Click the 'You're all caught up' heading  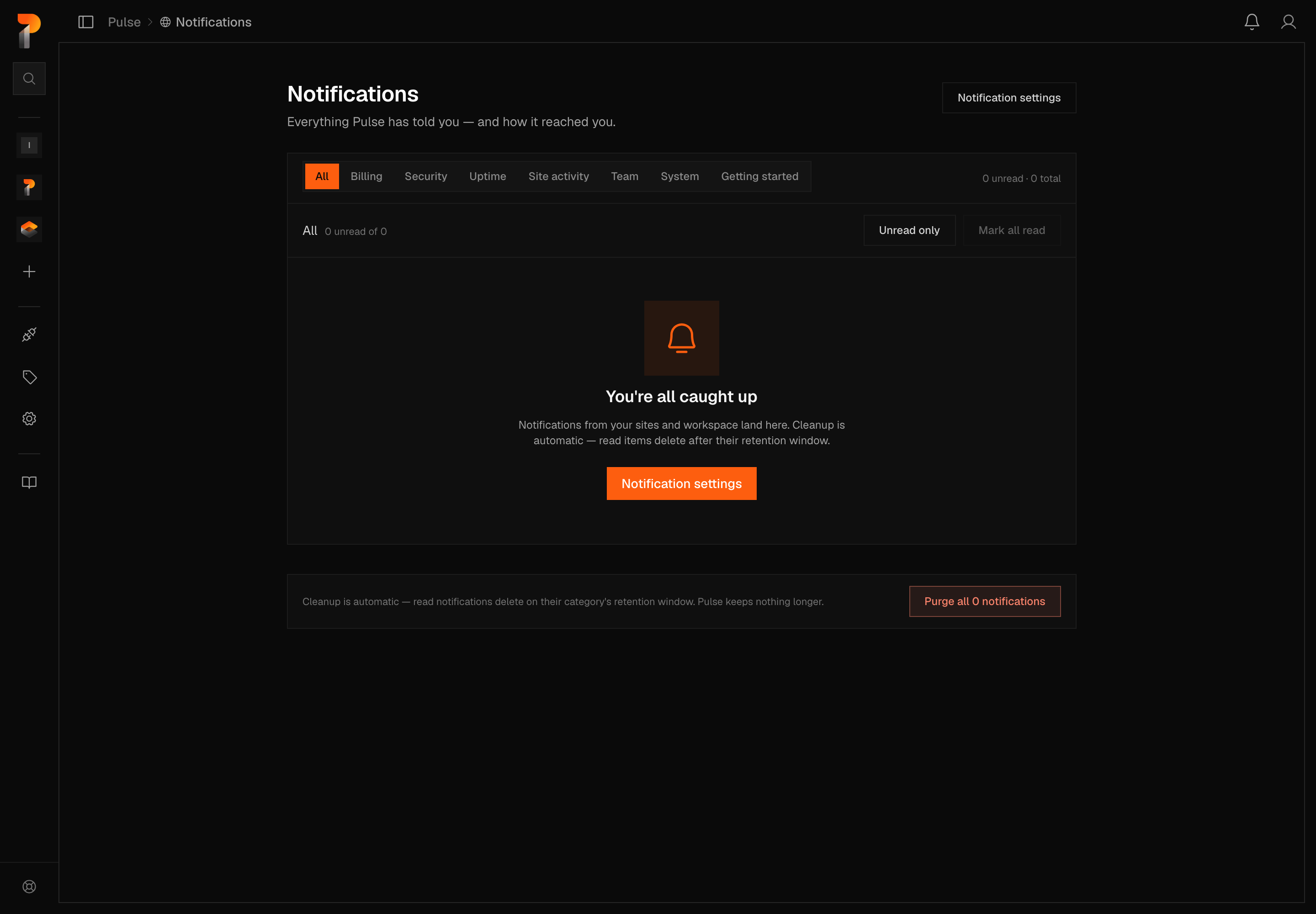coord(681,396)
